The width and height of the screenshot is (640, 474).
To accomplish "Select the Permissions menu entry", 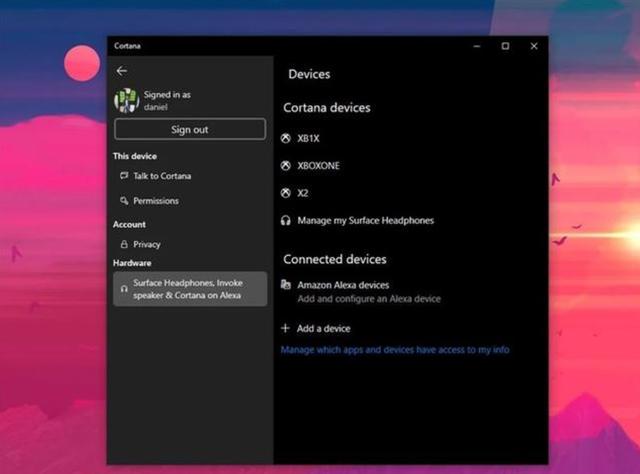I will point(156,201).
